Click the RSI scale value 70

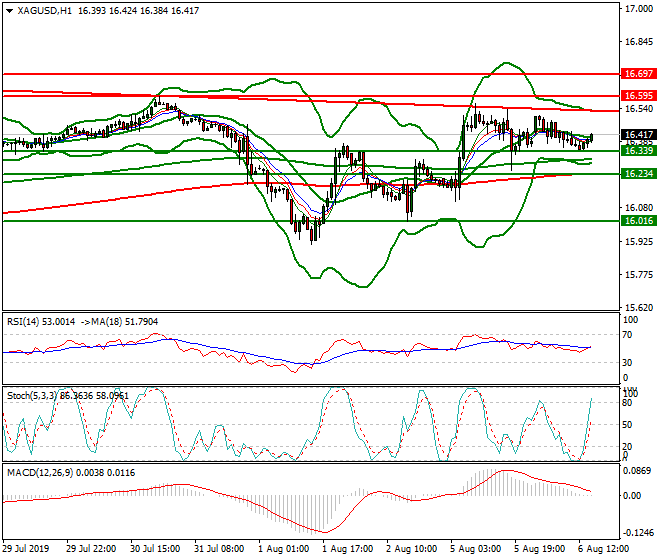click(627, 335)
